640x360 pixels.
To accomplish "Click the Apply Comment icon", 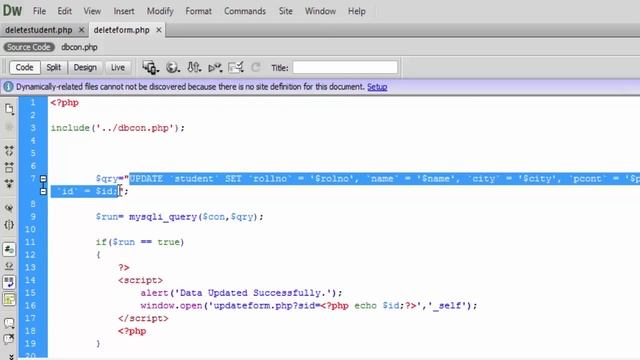I will point(9,323).
